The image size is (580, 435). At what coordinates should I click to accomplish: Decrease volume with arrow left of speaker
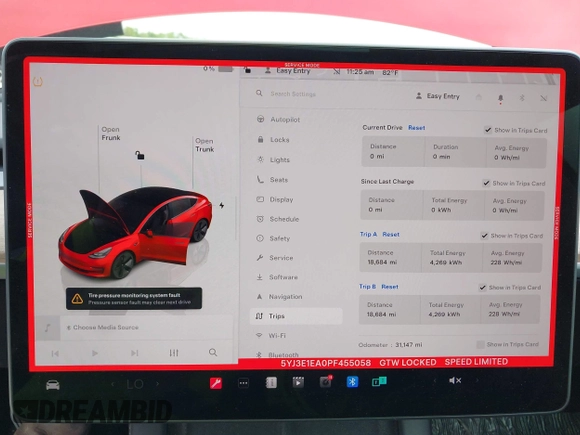(x=435, y=380)
